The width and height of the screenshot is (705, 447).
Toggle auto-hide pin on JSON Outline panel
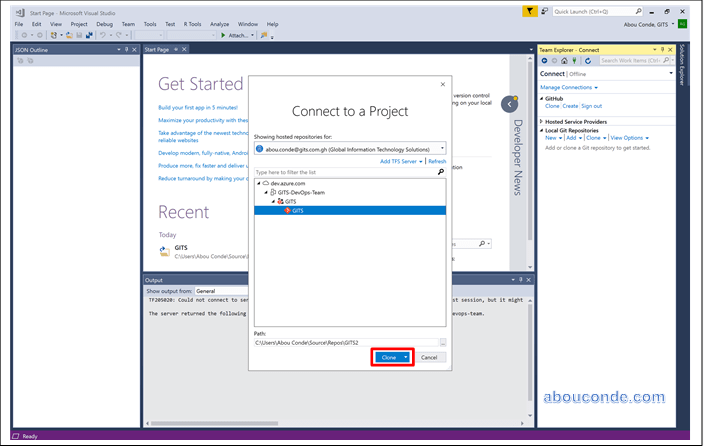coord(125,49)
